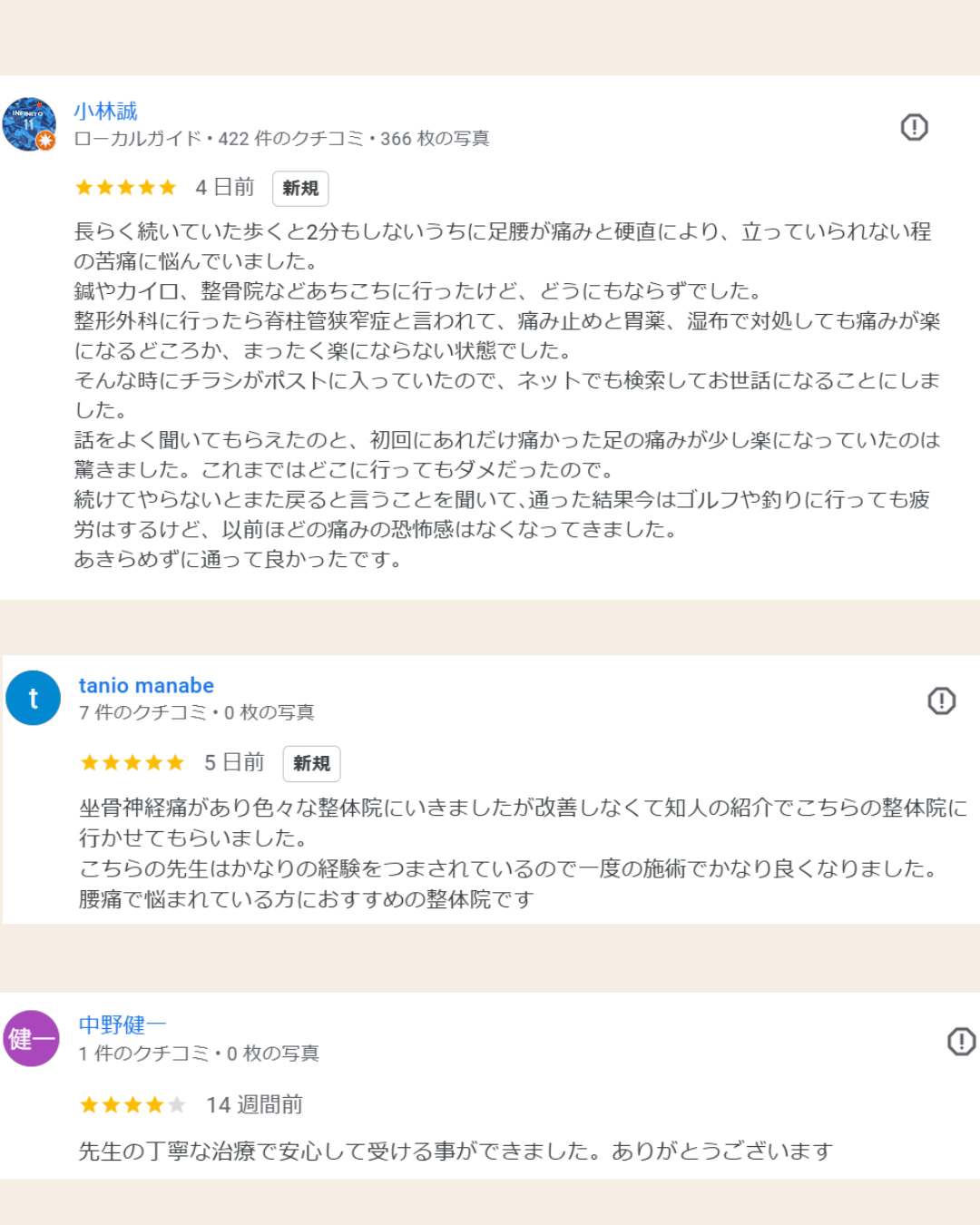Open 小林誠's profile picture

click(x=30, y=124)
